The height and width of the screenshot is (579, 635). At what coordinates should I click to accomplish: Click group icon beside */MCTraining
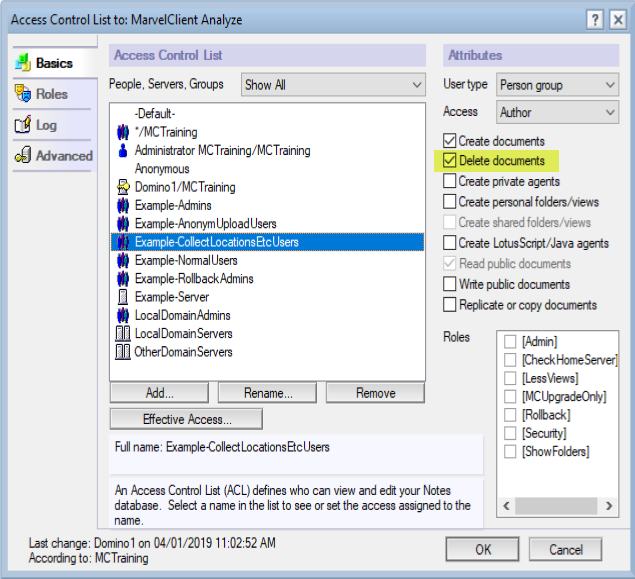point(123,132)
